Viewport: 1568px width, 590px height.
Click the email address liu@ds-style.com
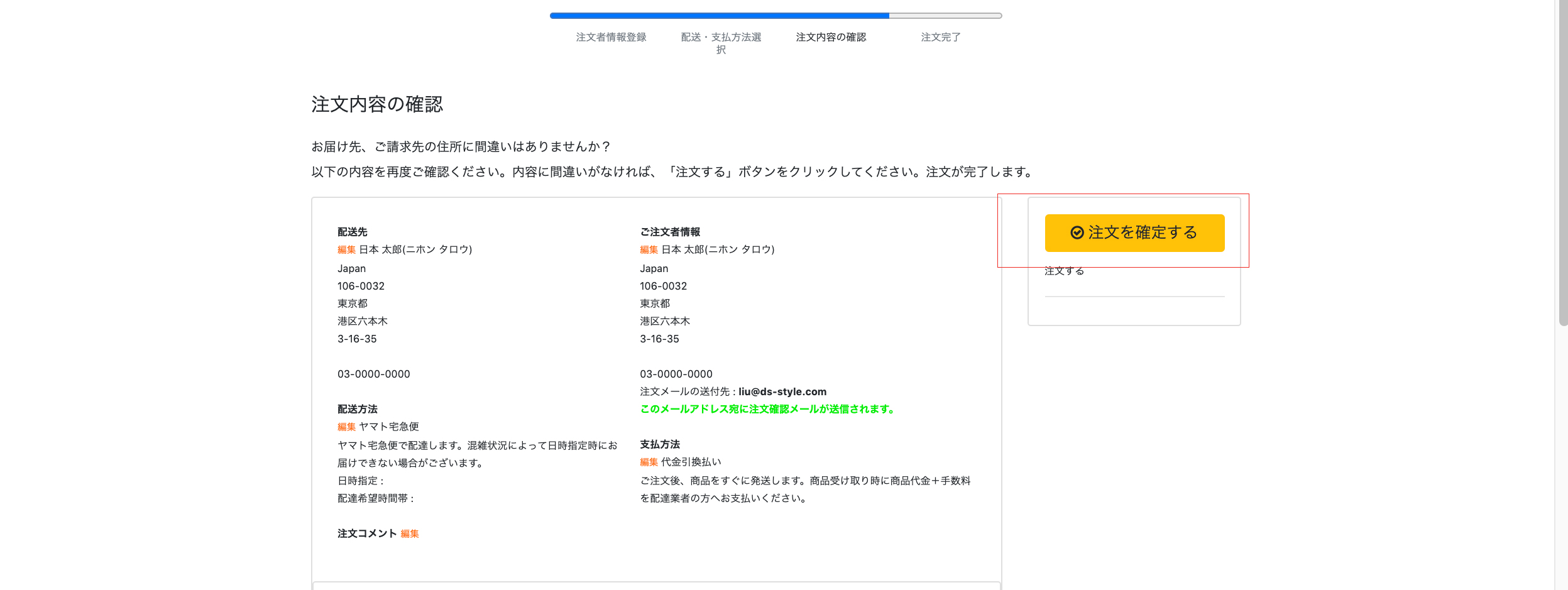click(782, 392)
